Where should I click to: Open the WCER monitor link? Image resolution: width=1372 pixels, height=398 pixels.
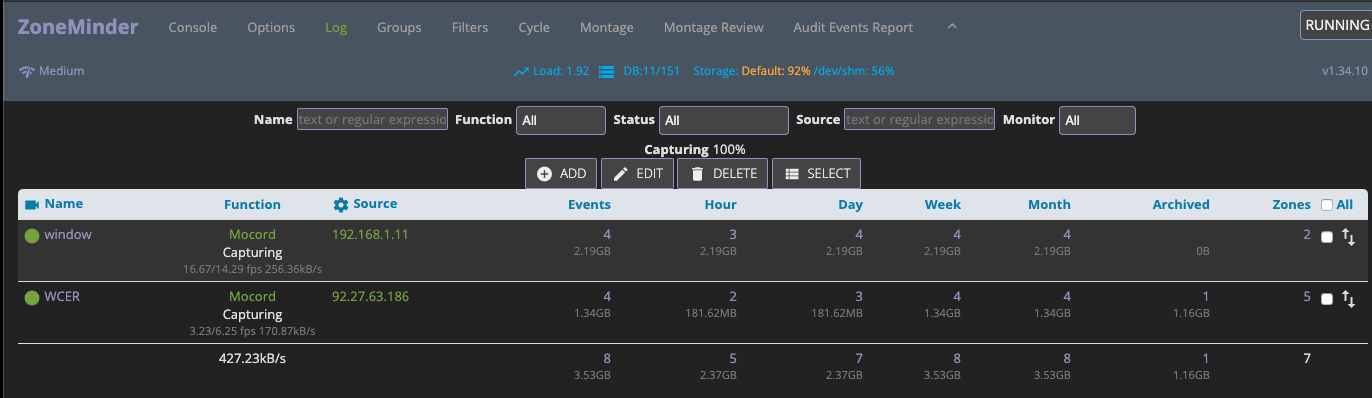[63, 297]
